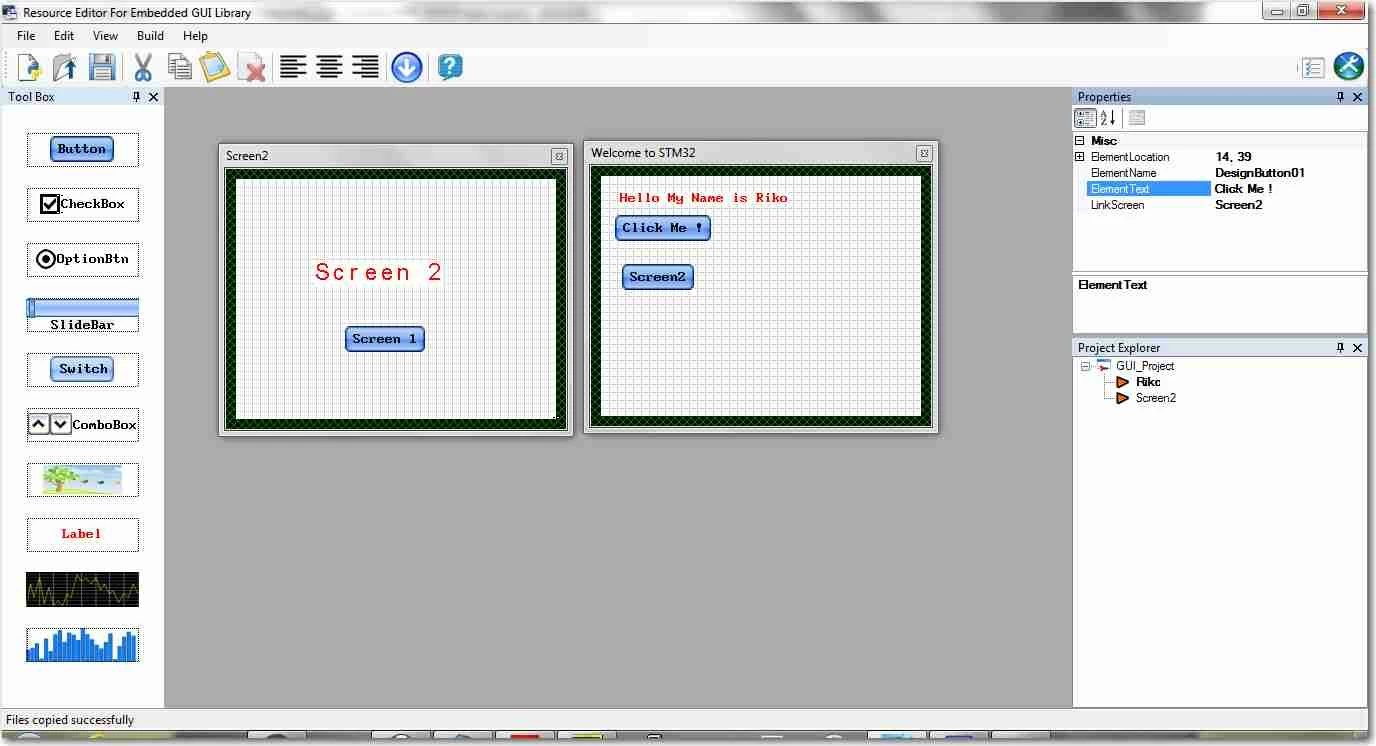Click the New file toolbar icon
This screenshot has height=746, width=1376.
(x=30, y=67)
